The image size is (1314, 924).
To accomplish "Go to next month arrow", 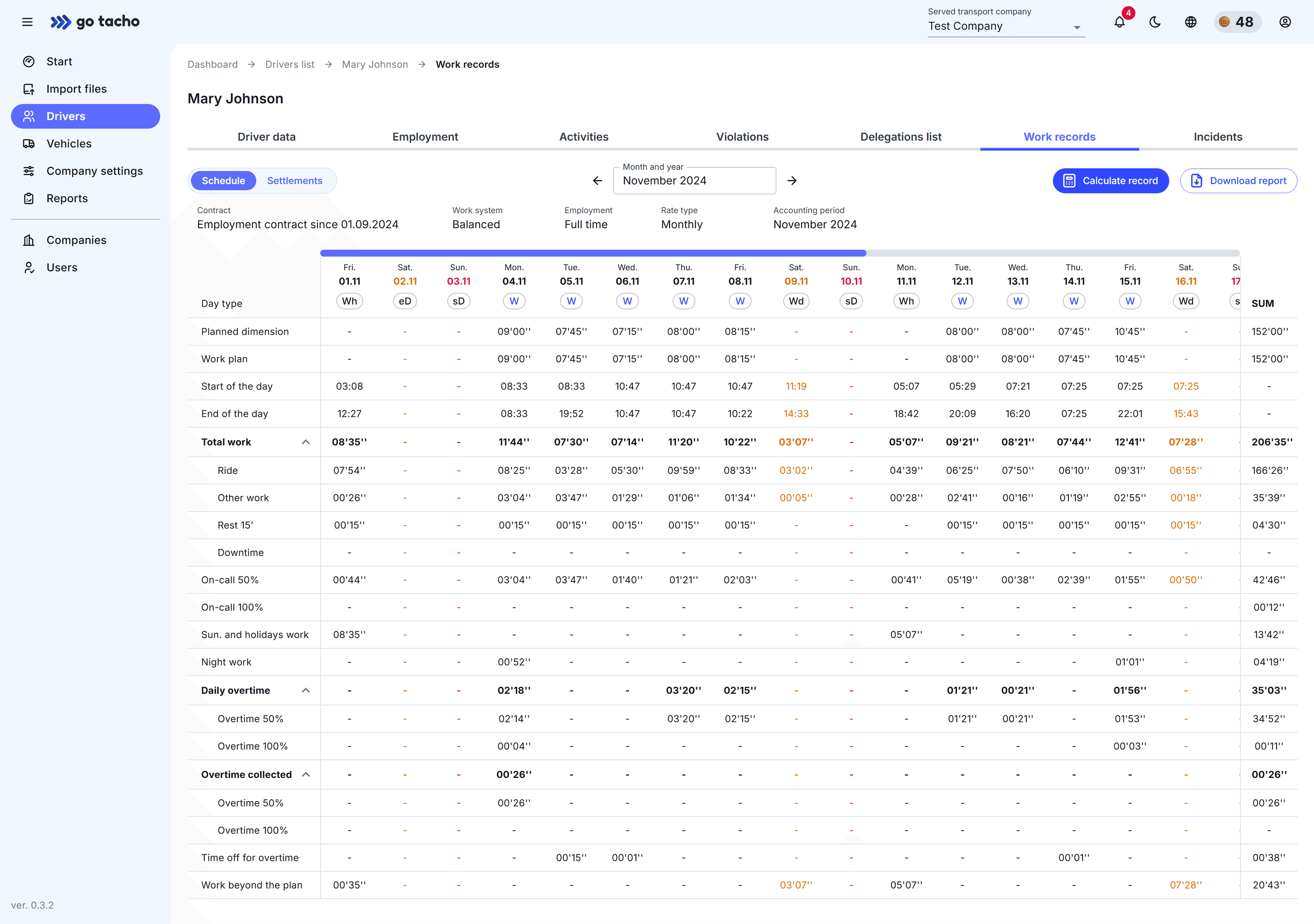I will pyautogui.click(x=792, y=181).
